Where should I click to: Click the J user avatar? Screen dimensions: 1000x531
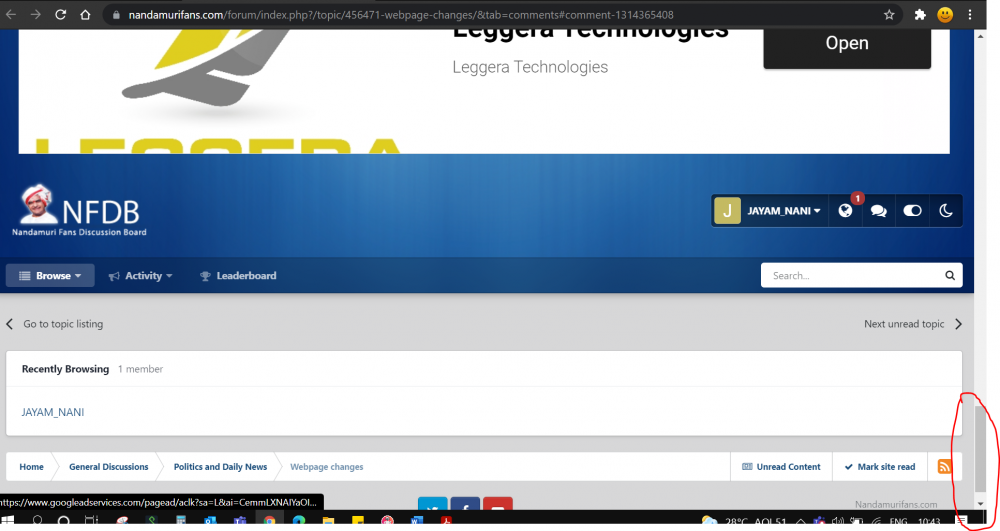[727, 211]
